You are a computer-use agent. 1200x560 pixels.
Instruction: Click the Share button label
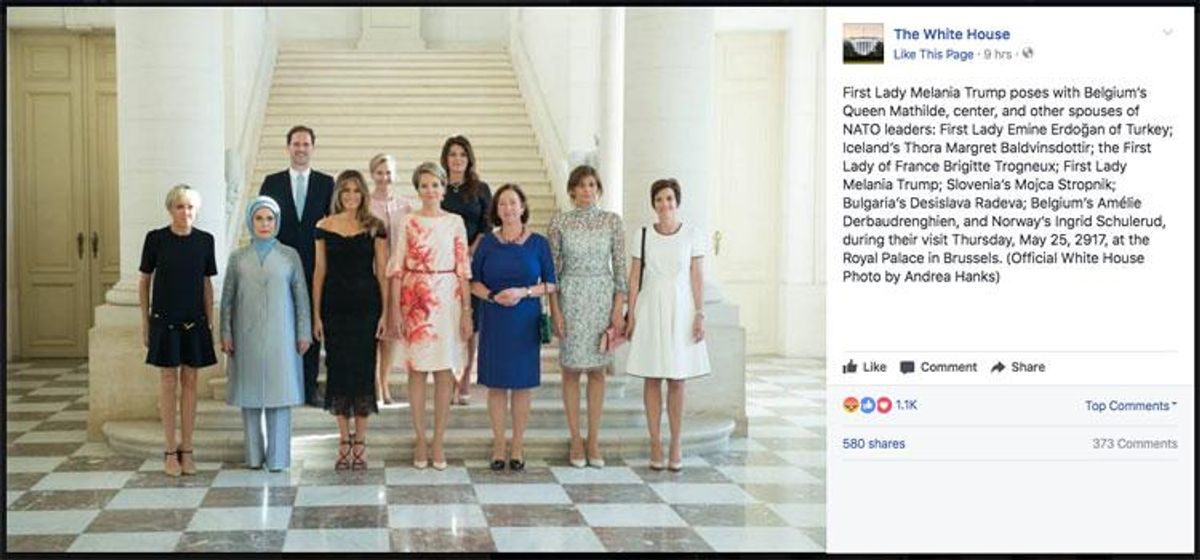tap(1027, 367)
